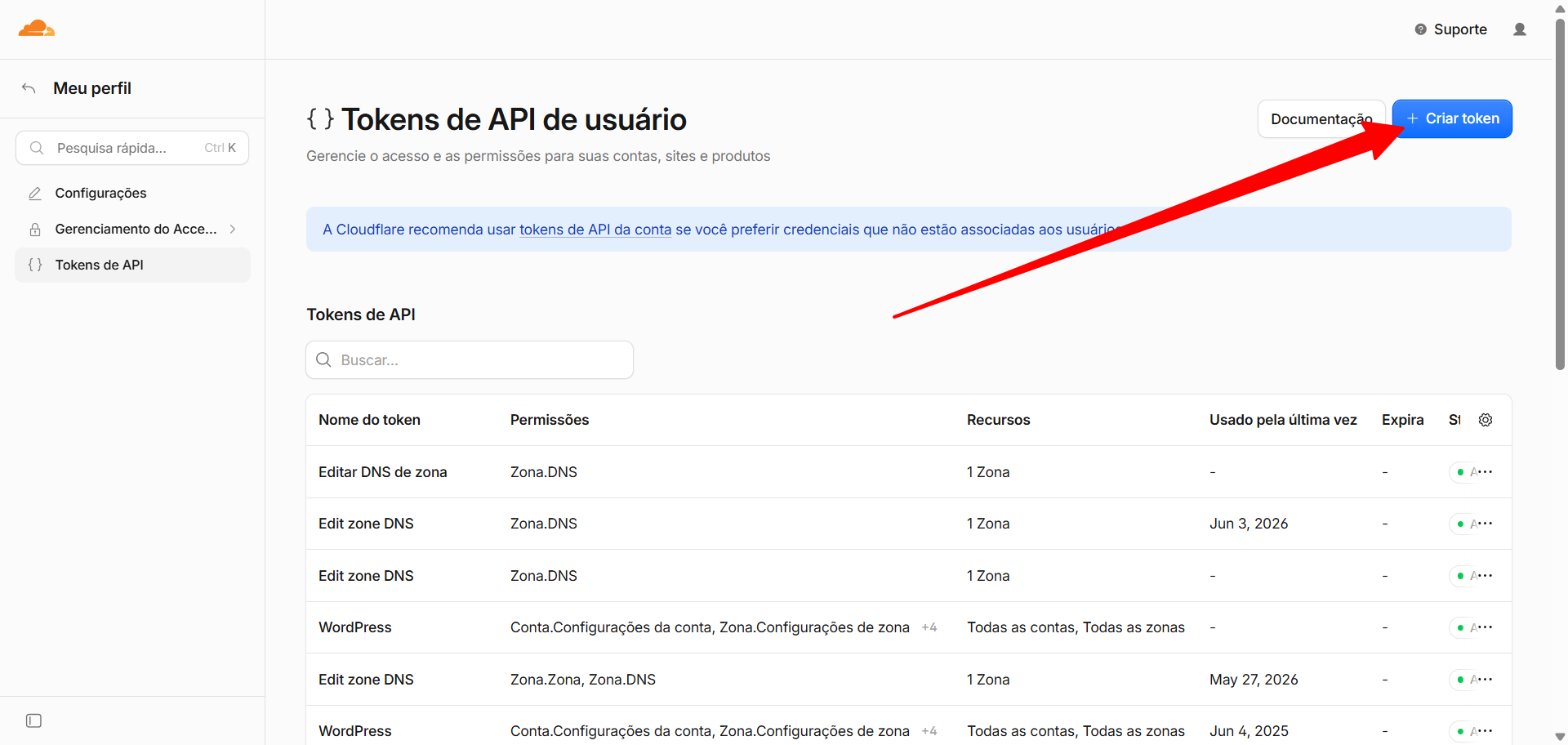Viewport: 1568px width, 745px height.
Task: Click Meu perfil heading
Action: tap(92, 88)
